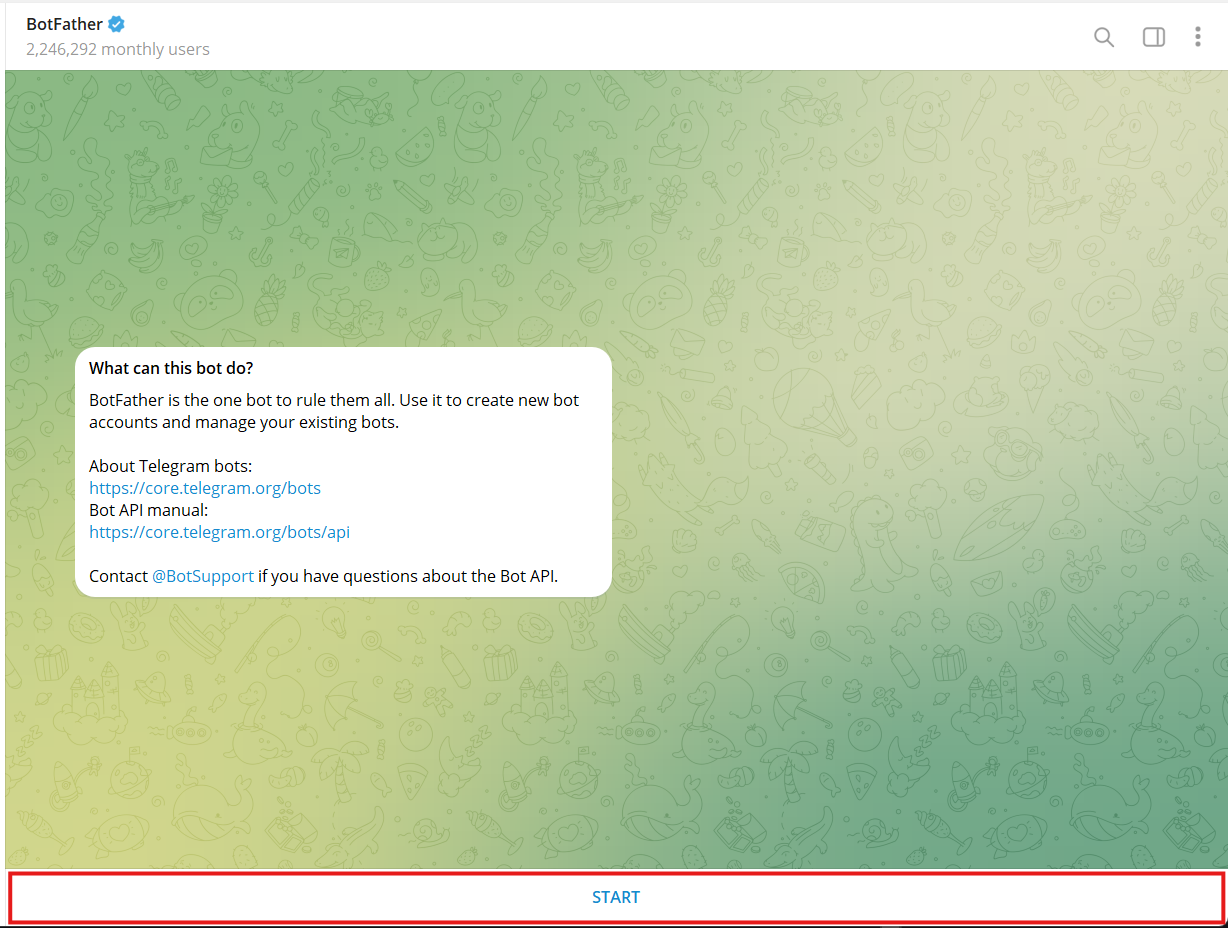Click the 2,246,292 monthly users text
The height and width of the screenshot is (928, 1228).
(118, 49)
